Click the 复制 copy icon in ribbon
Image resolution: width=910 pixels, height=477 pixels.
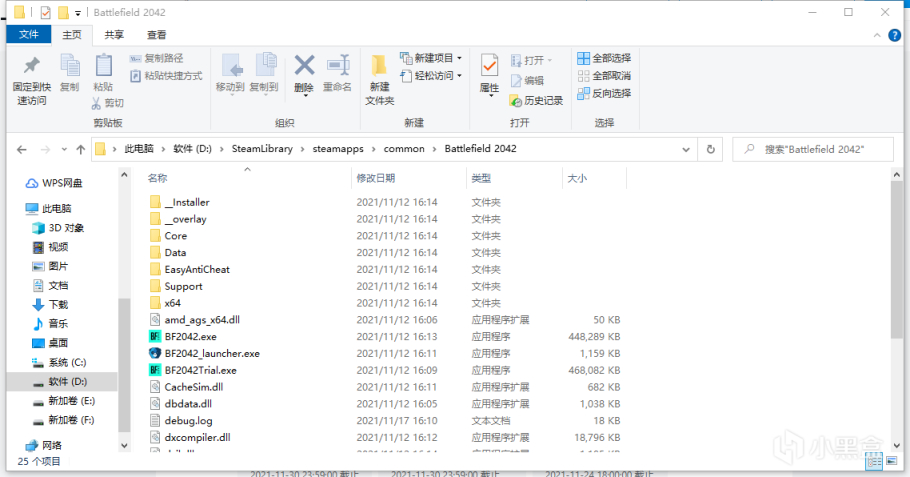coord(70,66)
